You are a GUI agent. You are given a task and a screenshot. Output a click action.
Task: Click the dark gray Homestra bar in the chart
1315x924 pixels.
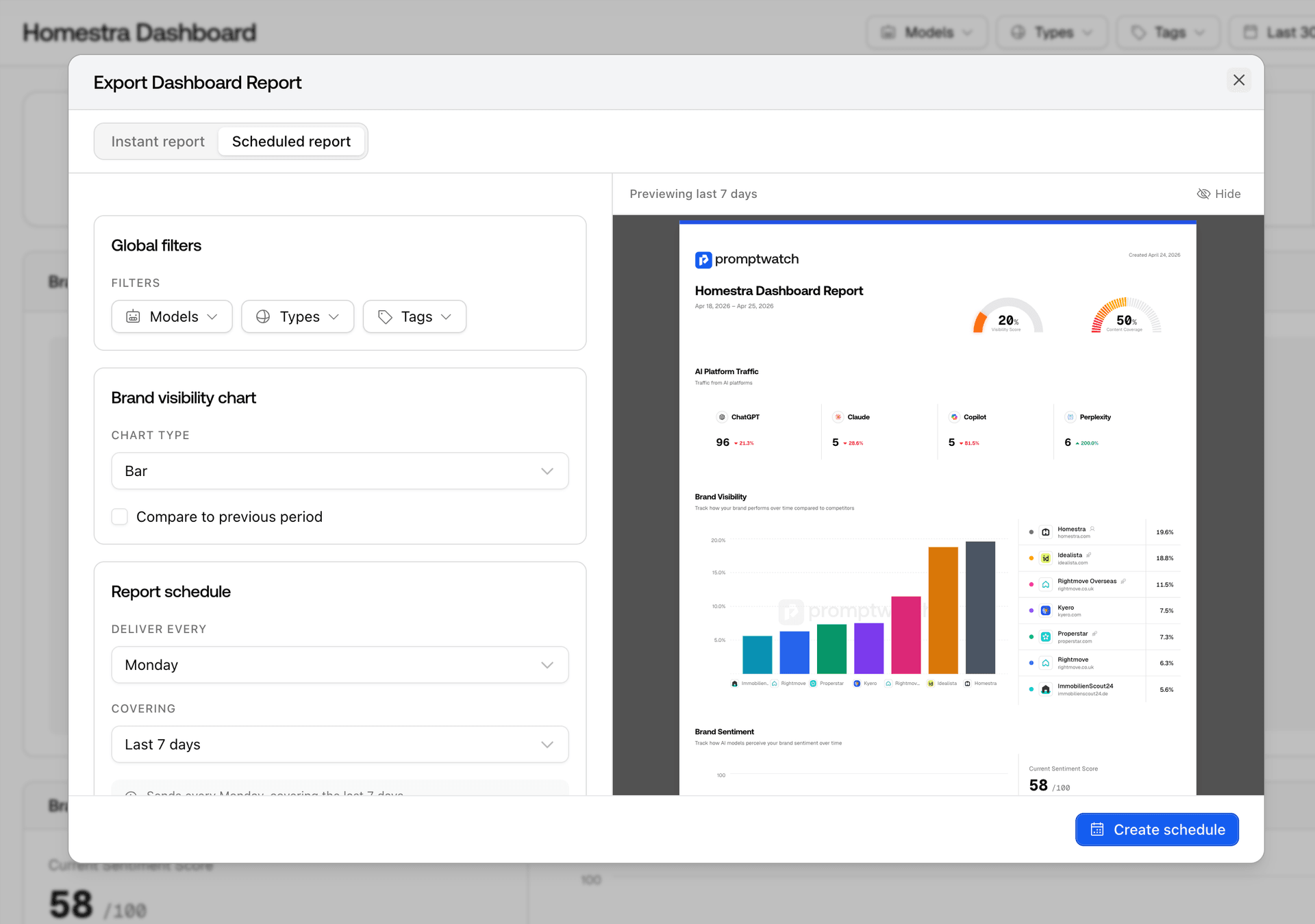pos(980,608)
